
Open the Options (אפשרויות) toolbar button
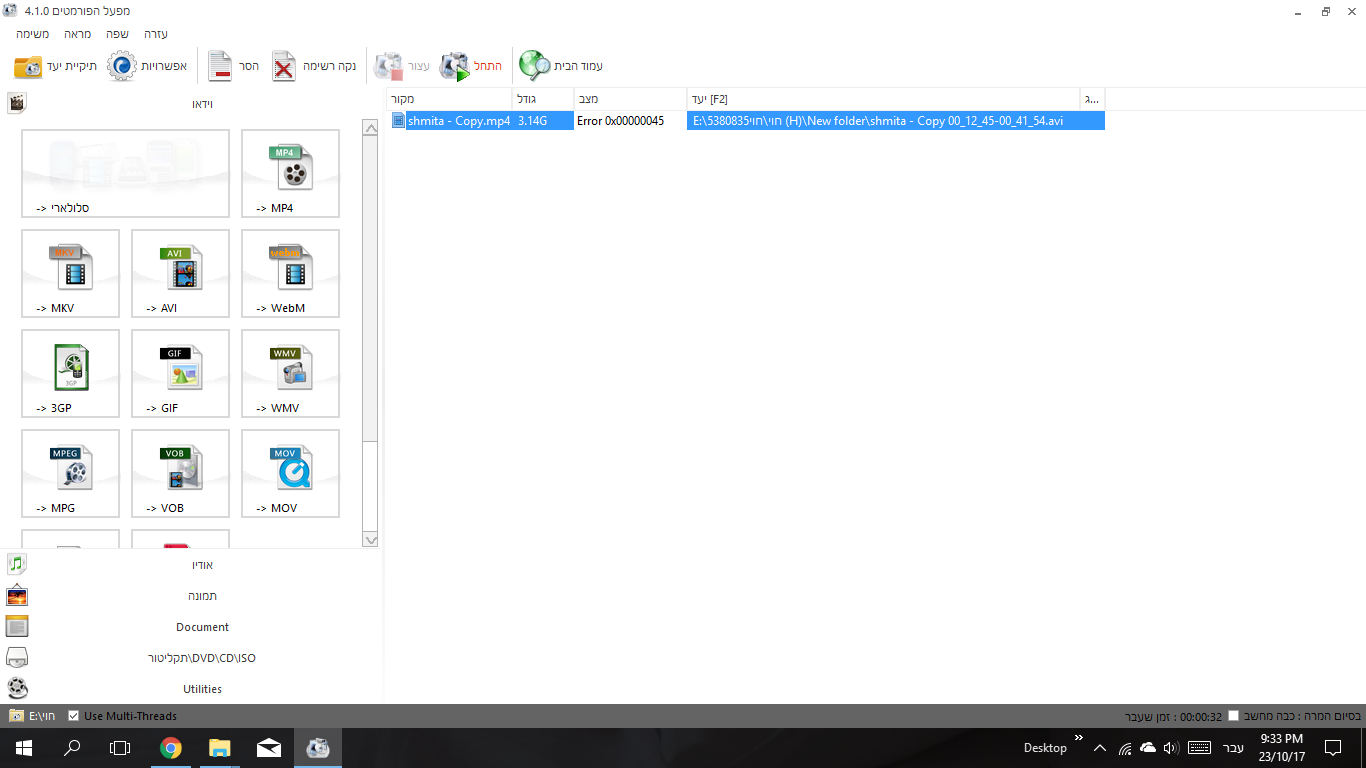click(147, 66)
